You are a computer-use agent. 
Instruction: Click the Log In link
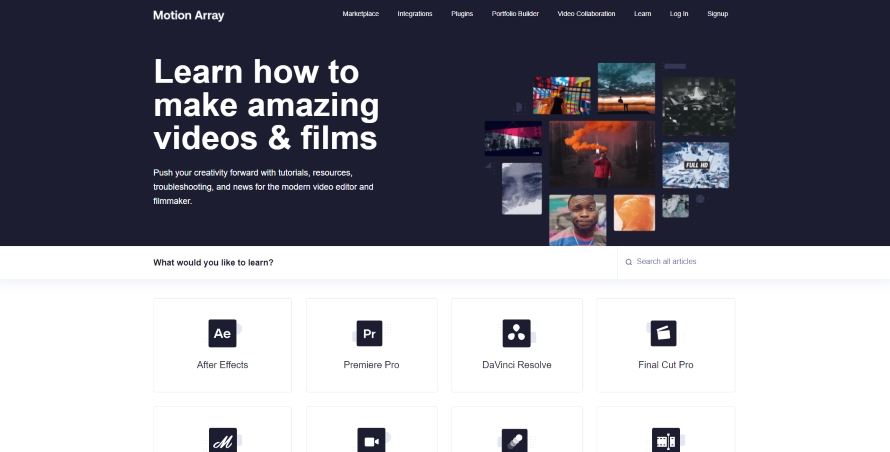pyautogui.click(x=679, y=14)
